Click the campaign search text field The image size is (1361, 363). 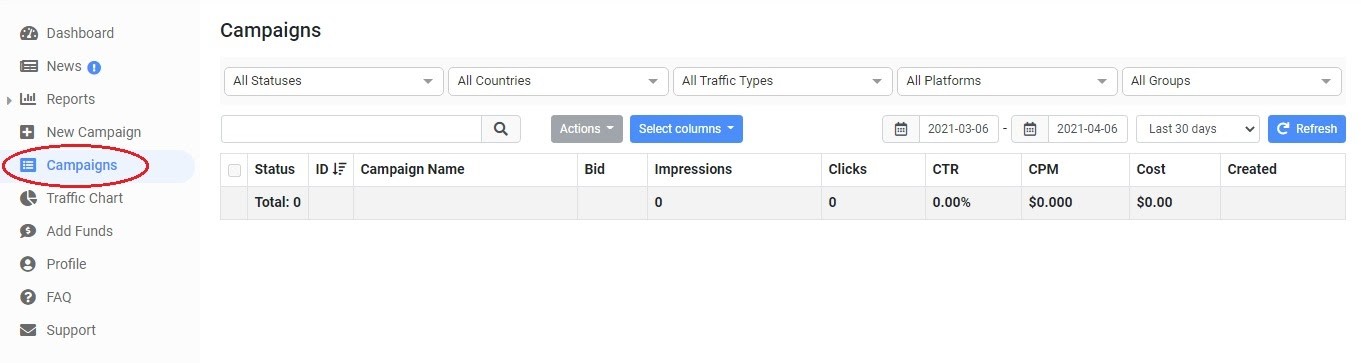click(x=352, y=129)
